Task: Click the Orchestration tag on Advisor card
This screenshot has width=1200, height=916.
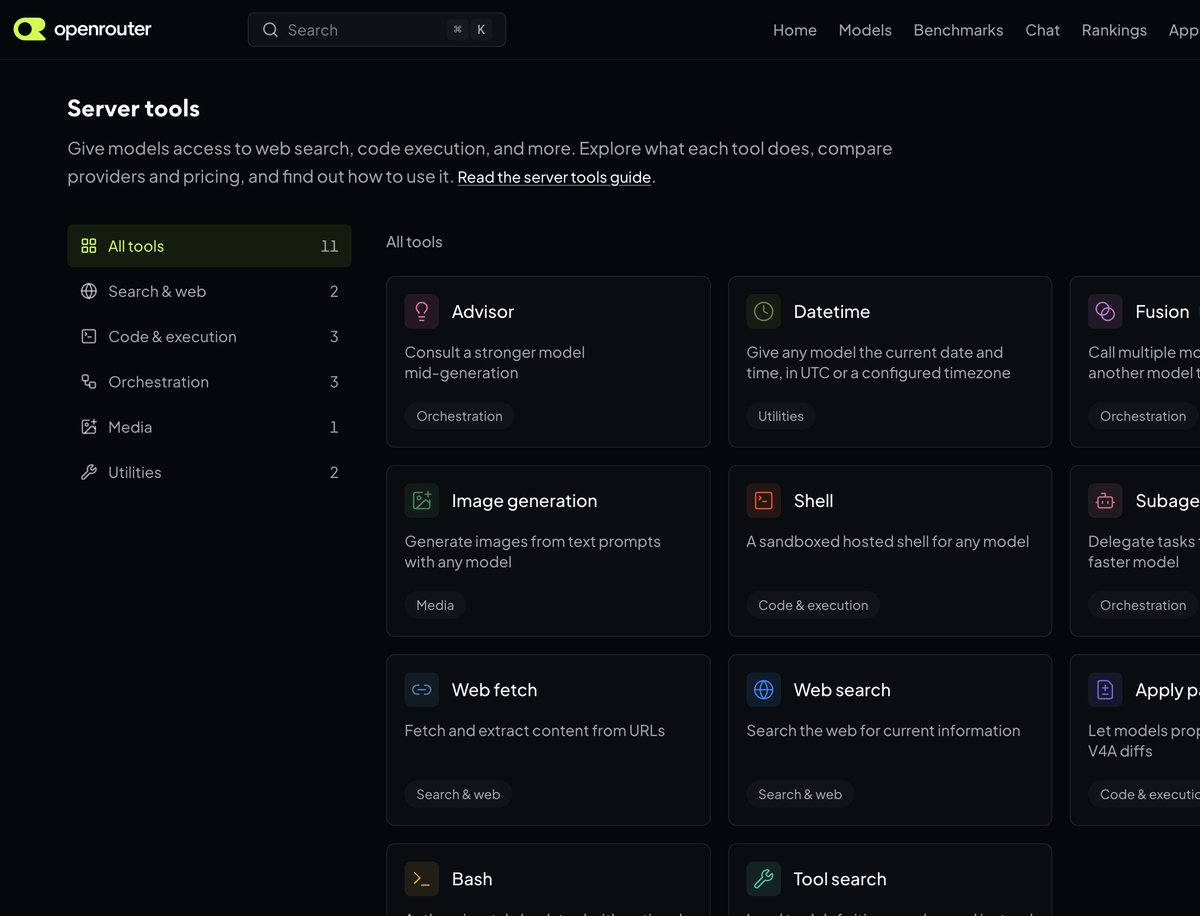Action: 459,416
